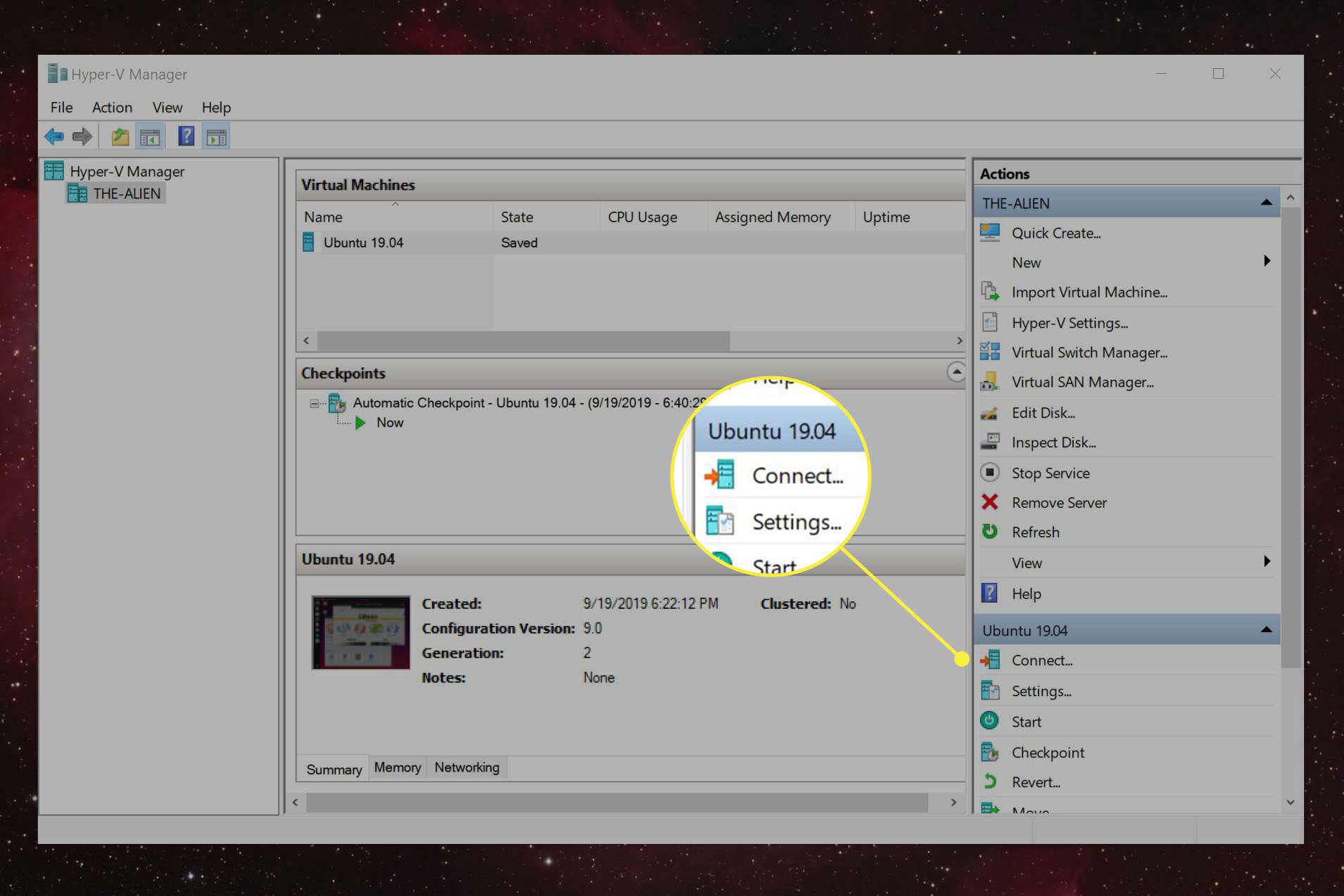1344x896 pixels.
Task: Switch to the Memory tab
Action: click(398, 767)
